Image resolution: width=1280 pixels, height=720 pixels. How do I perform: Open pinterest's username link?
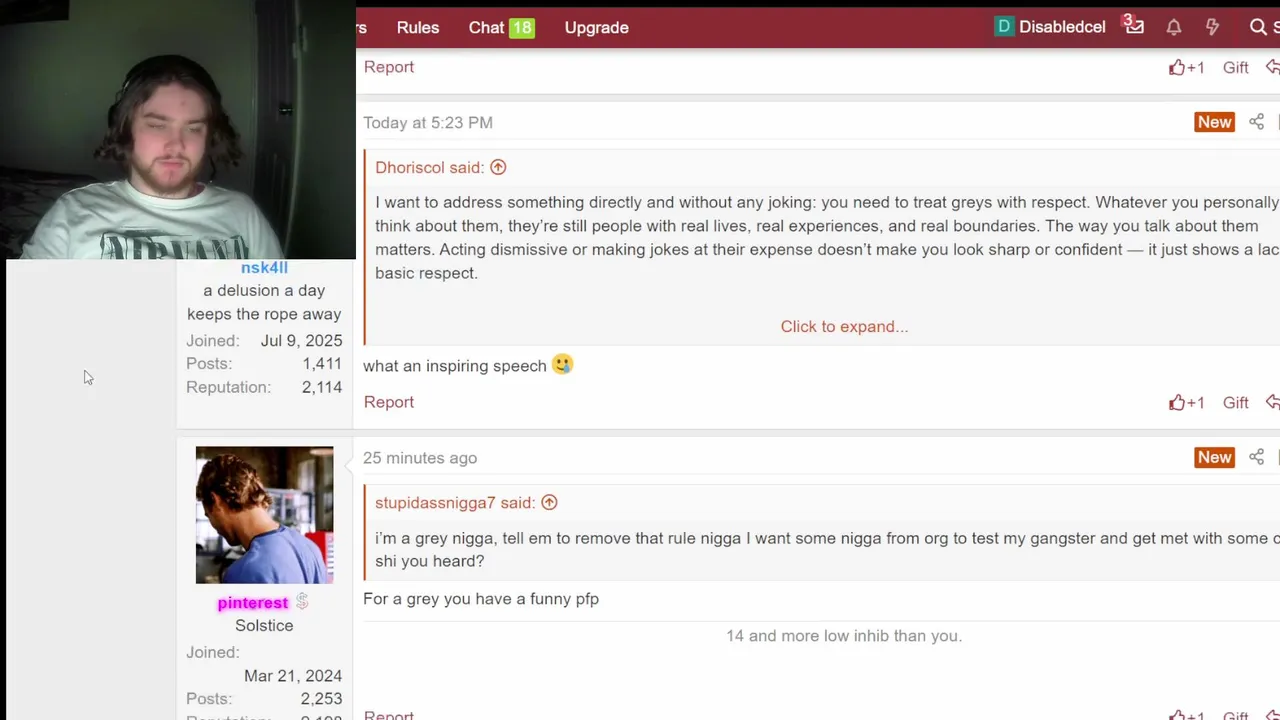pyautogui.click(x=253, y=603)
